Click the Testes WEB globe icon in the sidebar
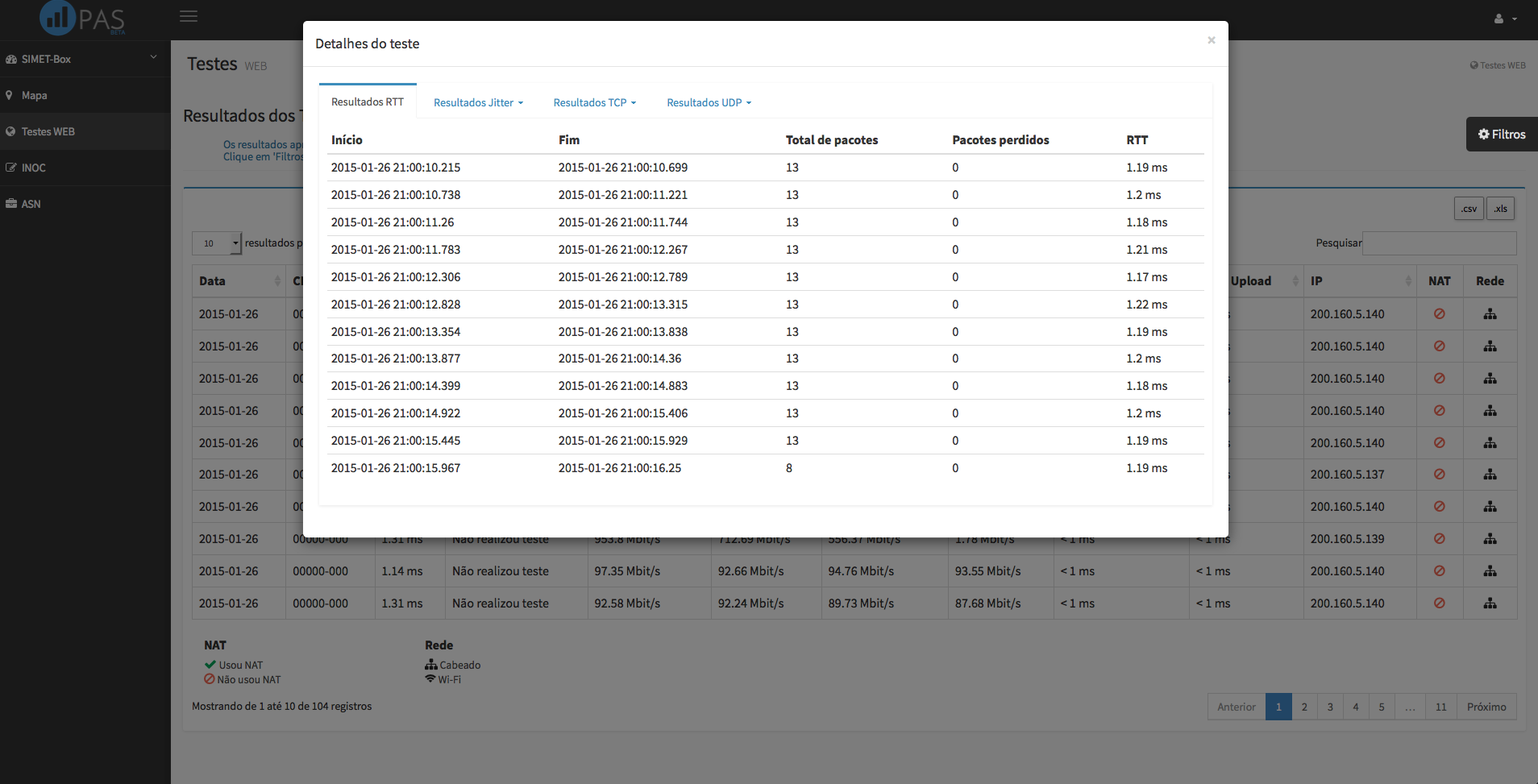Image resolution: width=1538 pixels, height=784 pixels. (x=10, y=131)
